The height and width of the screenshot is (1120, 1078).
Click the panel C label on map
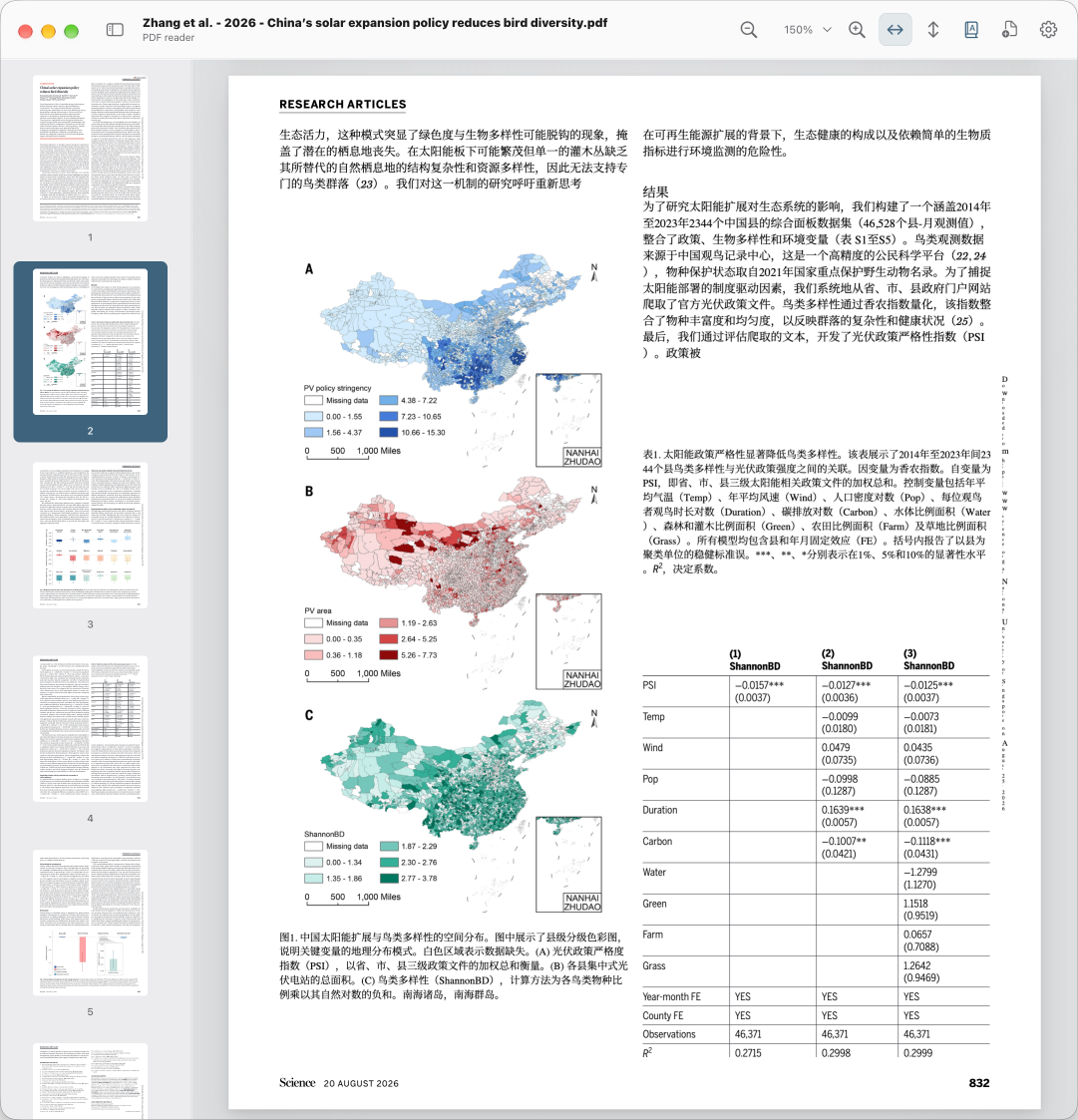pyautogui.click(x=308, y=715)
